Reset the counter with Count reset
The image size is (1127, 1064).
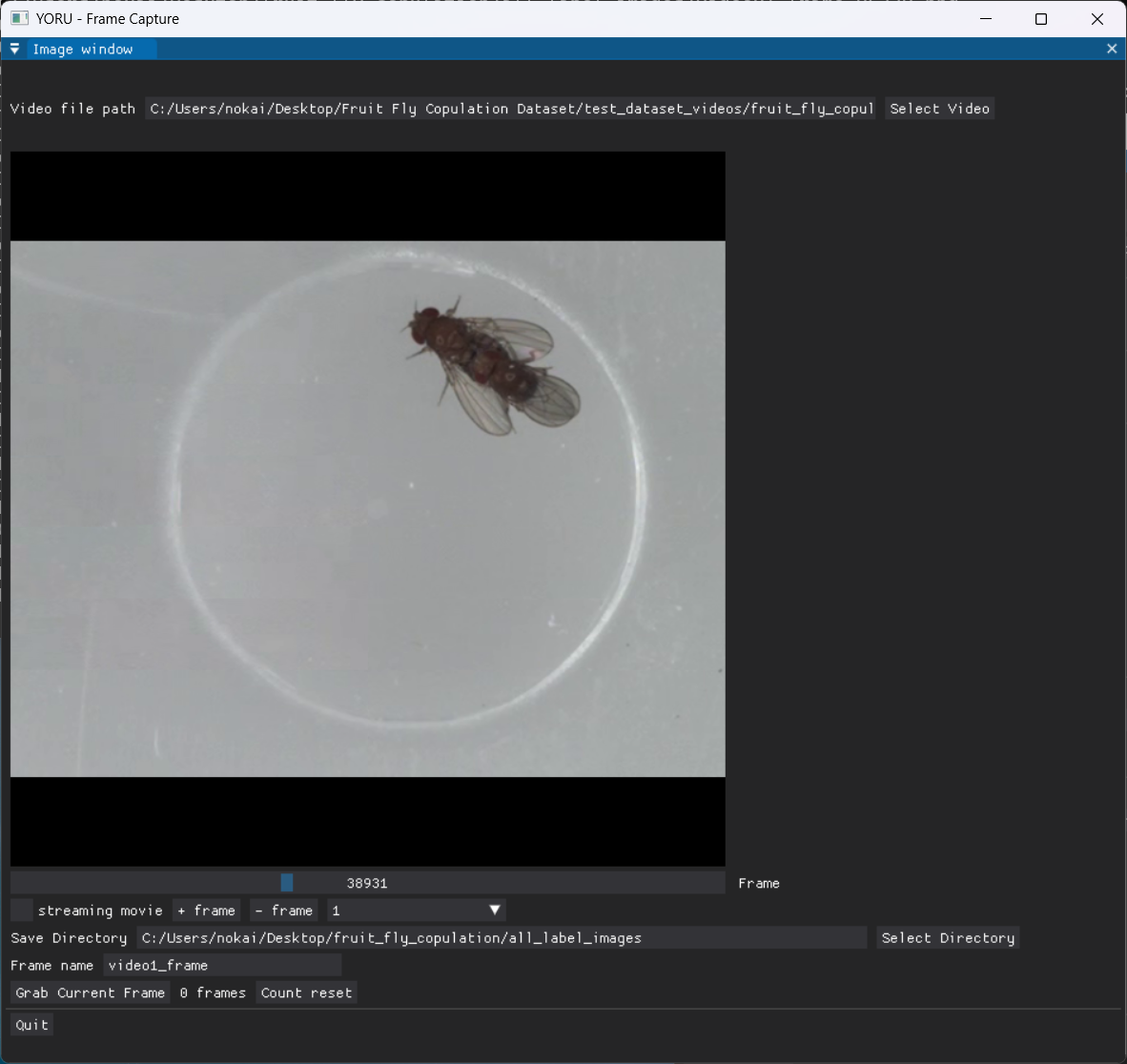[x=306, y=992]
